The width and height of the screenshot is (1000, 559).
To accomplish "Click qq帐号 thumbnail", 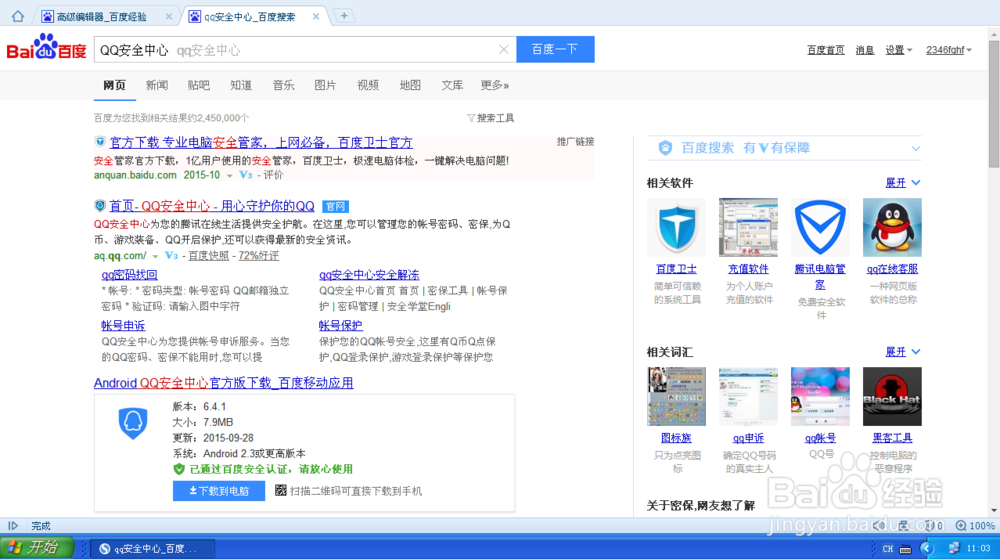I will 820,396.
